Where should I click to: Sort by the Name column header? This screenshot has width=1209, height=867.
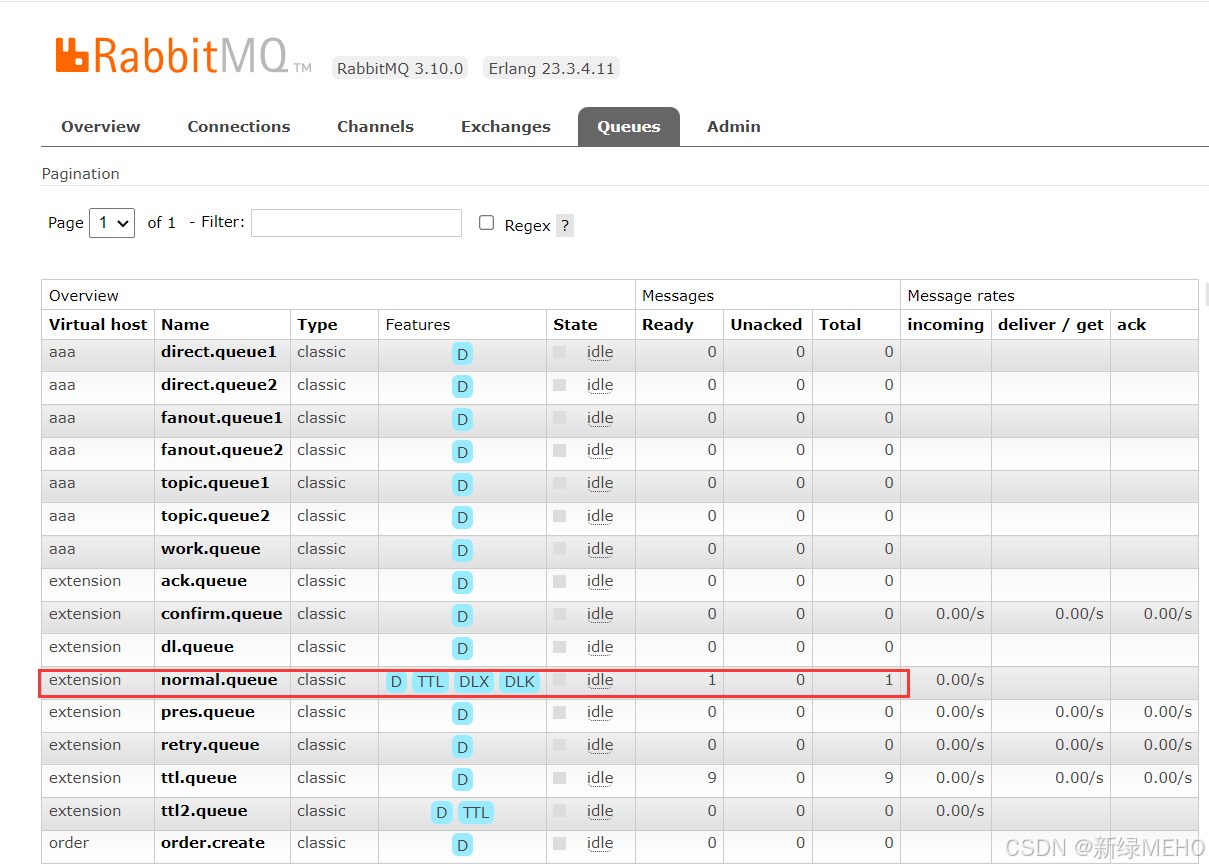[x=185, y=325]
